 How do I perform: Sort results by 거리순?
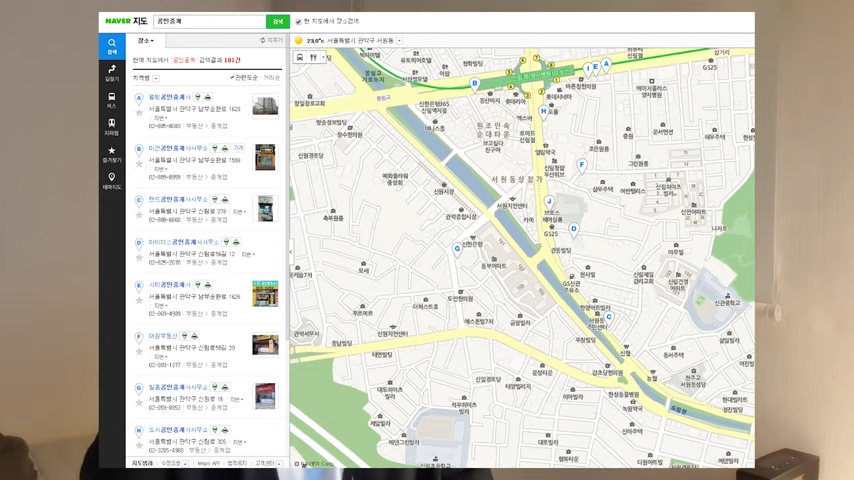click(x=271, y=77)
